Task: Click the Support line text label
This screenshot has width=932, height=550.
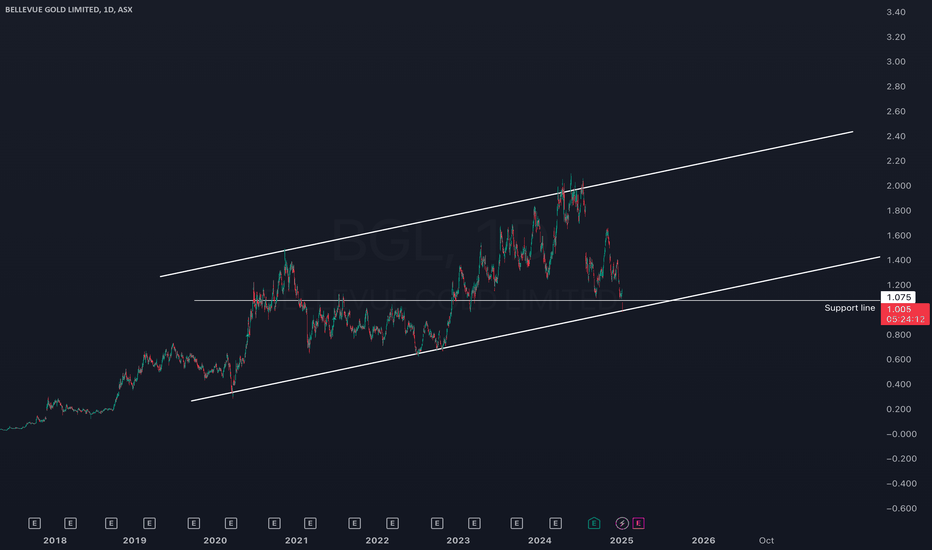Action: click(849, 308)
